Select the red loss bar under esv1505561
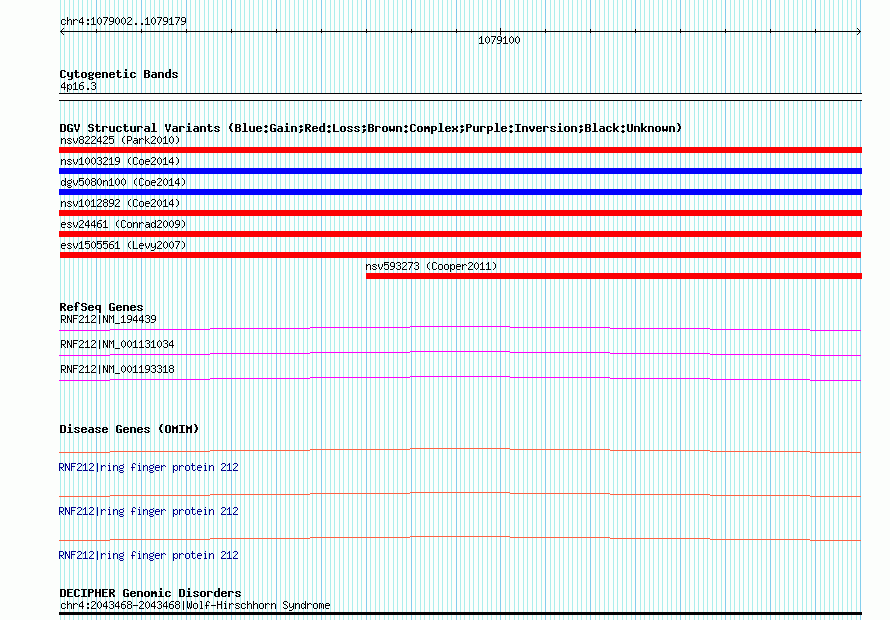 460,255
